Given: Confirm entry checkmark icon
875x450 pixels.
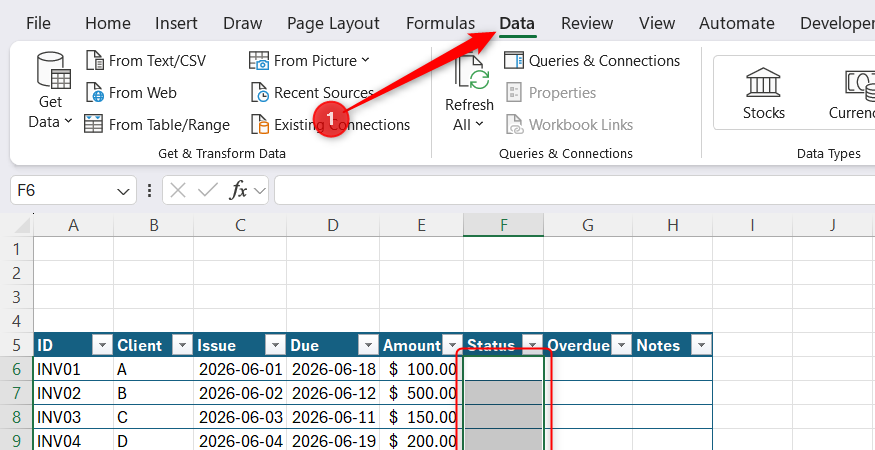Looking at the screenshot, I should coord(208,191).
